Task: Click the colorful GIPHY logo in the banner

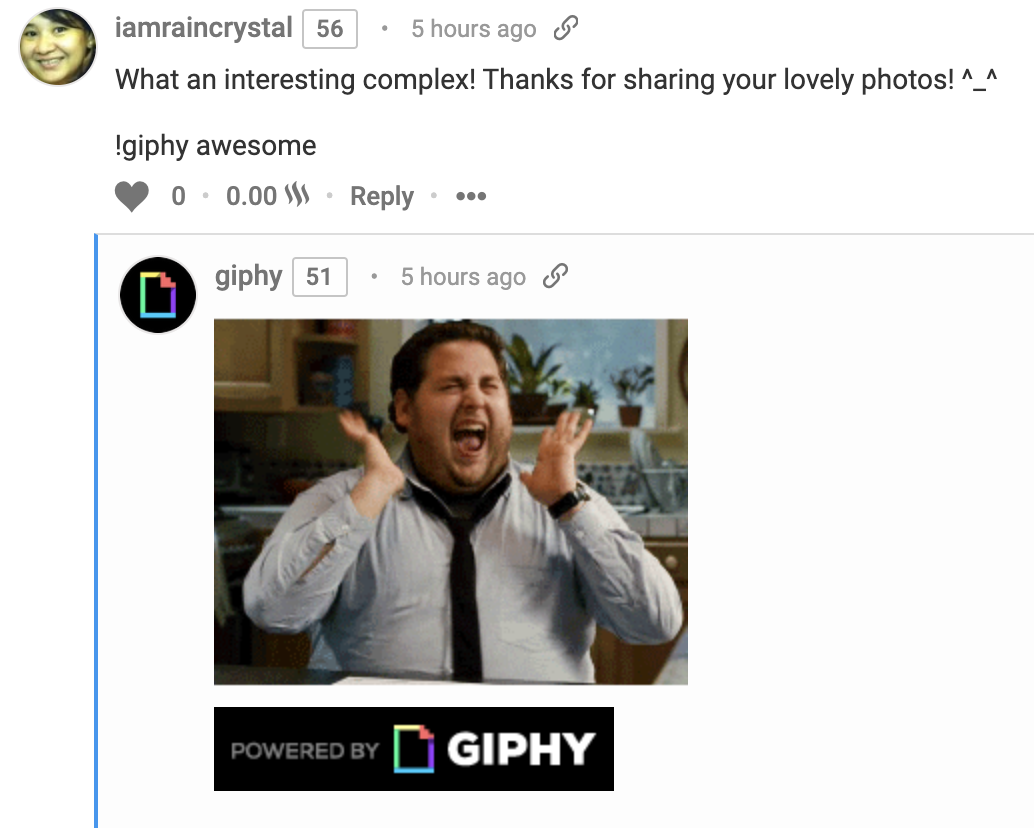Action: coord(414,748)
